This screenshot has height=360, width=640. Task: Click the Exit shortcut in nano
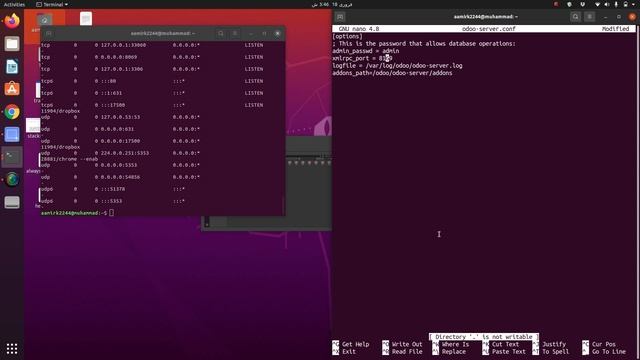coord(344,351)
